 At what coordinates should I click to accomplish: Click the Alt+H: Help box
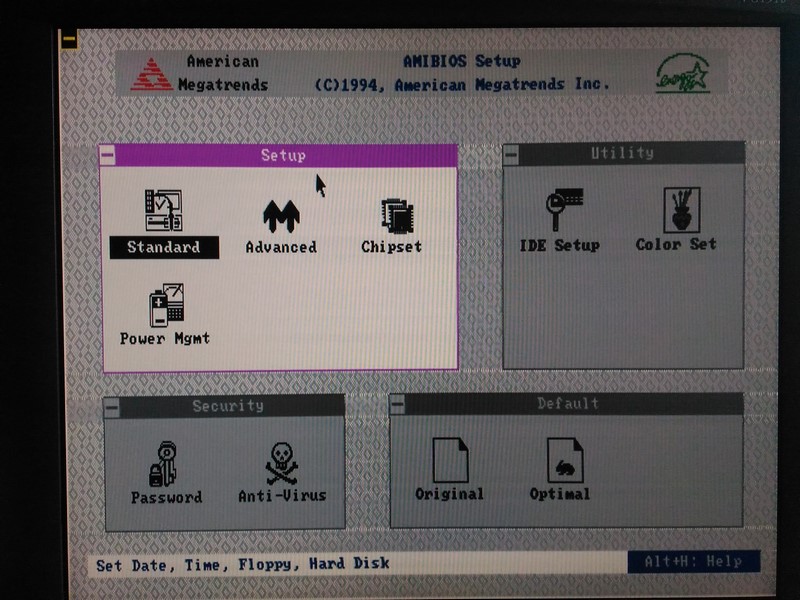click(x=693, y=562)
